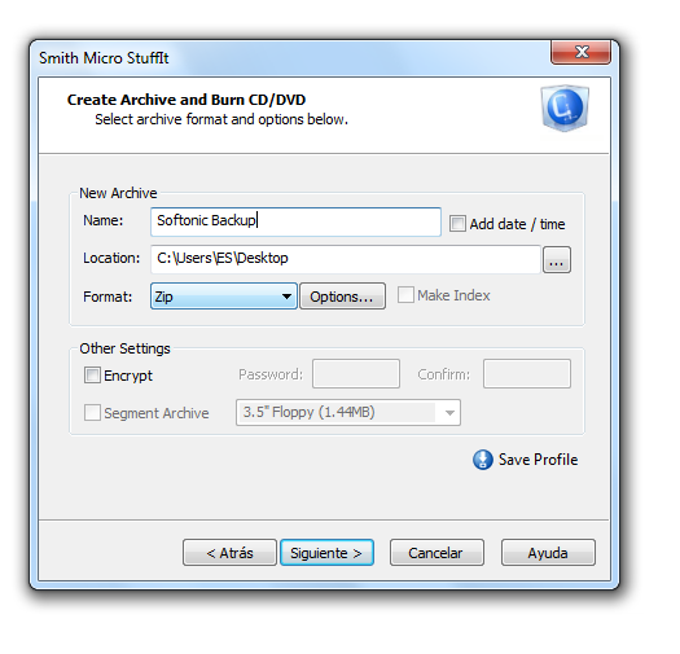
Task: Cancel the wizard with Cancelar
Action: pyautogui.click(x=436, y=553)
